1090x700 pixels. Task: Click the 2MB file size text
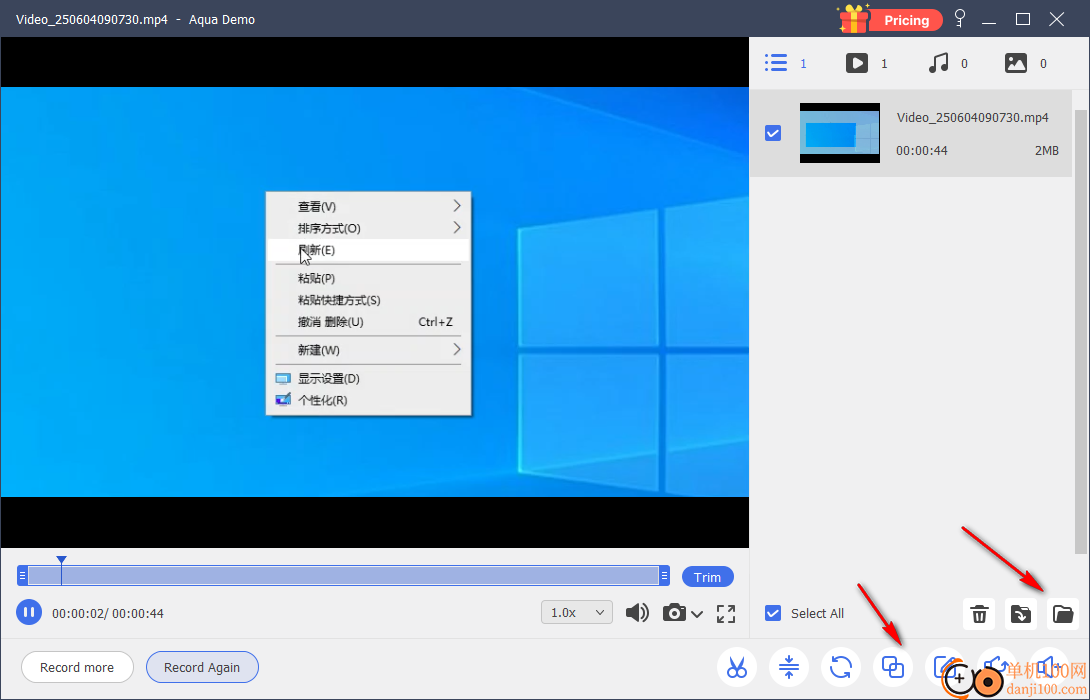click(x=1046, y=151)
